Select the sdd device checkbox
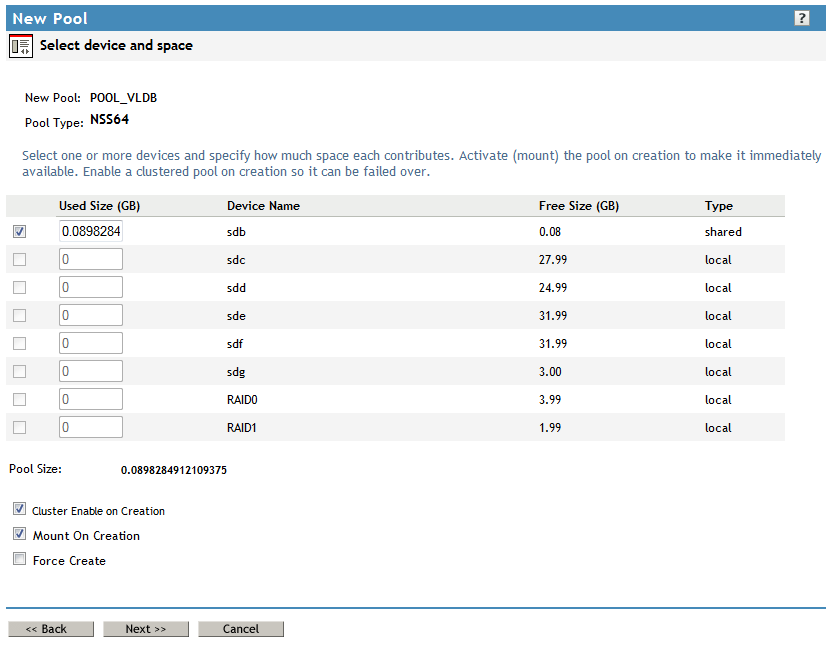830x654 pixels. point(21,286)
